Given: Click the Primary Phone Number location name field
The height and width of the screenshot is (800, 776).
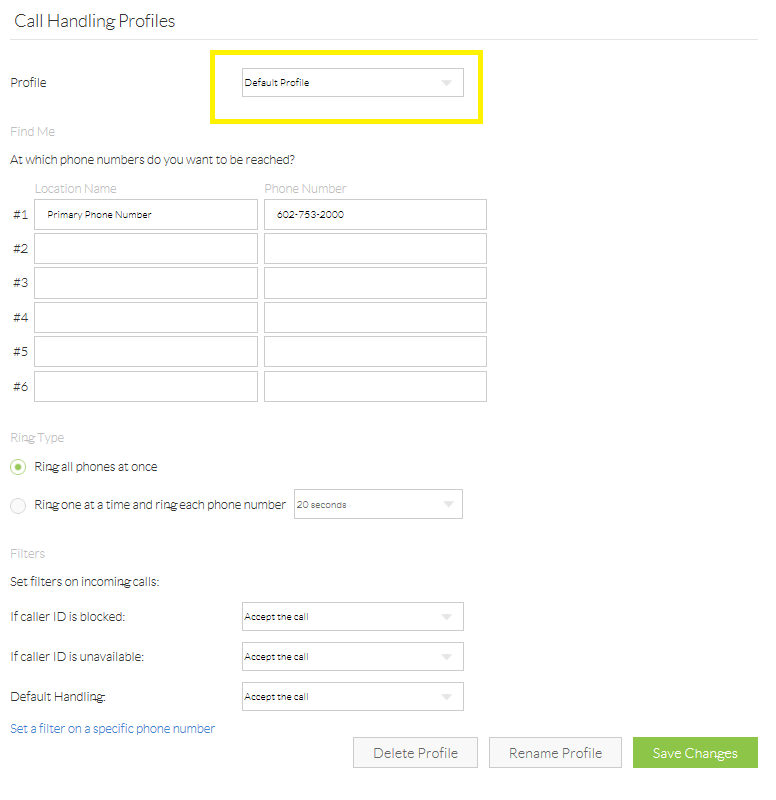Looking at the screenshot, I should pyautogui.click(x=145, y=214).
